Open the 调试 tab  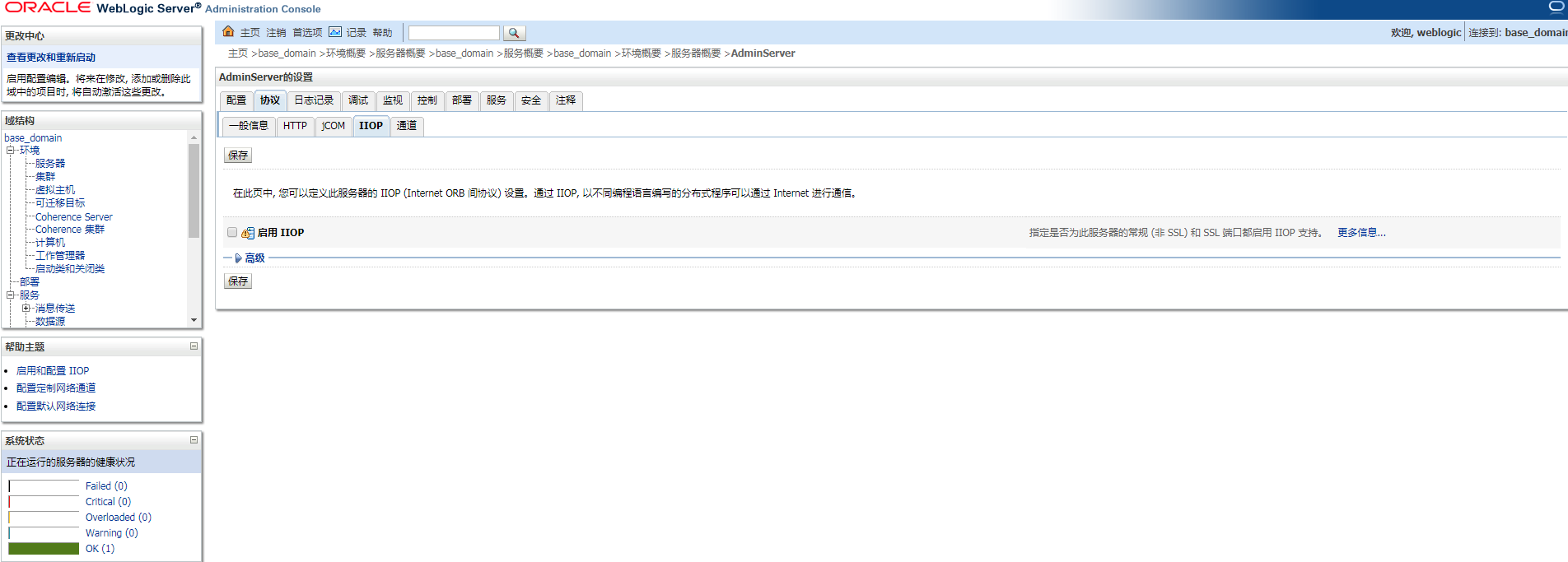pos(358,100)
